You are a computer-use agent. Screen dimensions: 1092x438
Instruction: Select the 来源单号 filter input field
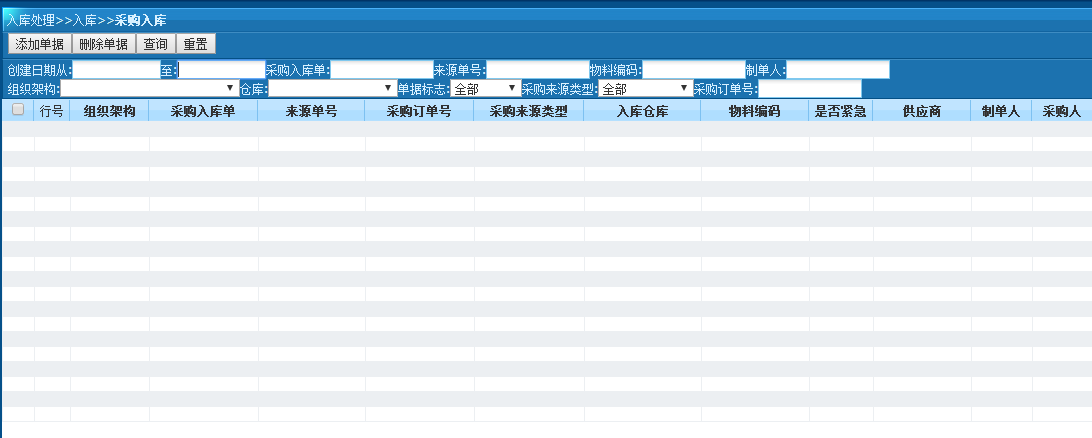(x=538, y=70)
